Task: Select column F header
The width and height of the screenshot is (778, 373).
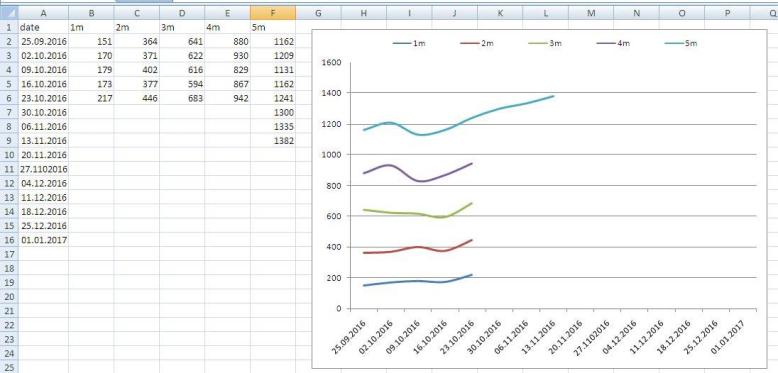Action: point(273,13)
